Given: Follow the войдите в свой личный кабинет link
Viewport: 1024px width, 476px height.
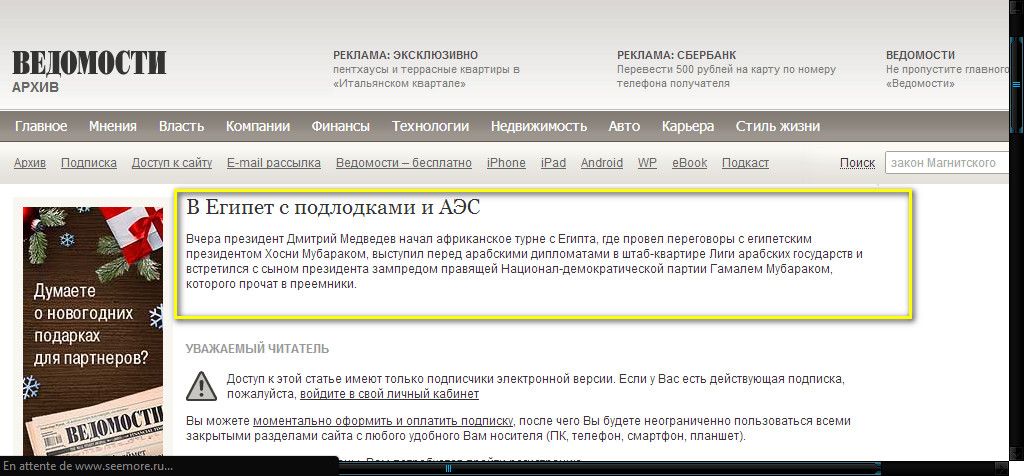Looking at the screenshot, I should [x=389, y=394].
